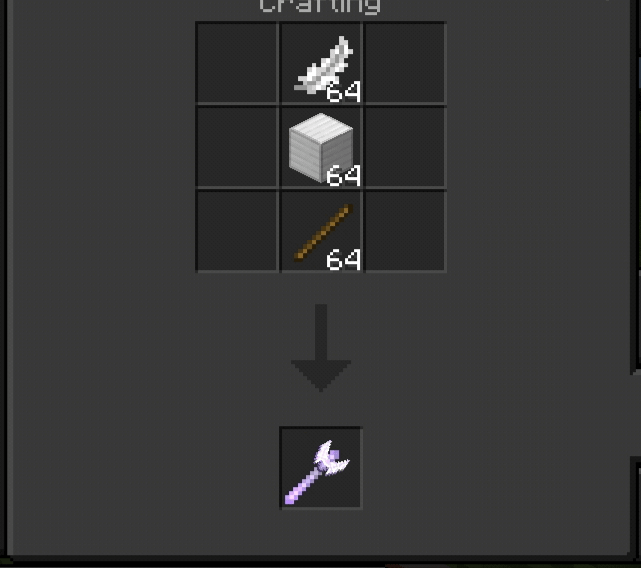Click the top face of the iron block
The image size is (641, 568).
pos(321,128)
